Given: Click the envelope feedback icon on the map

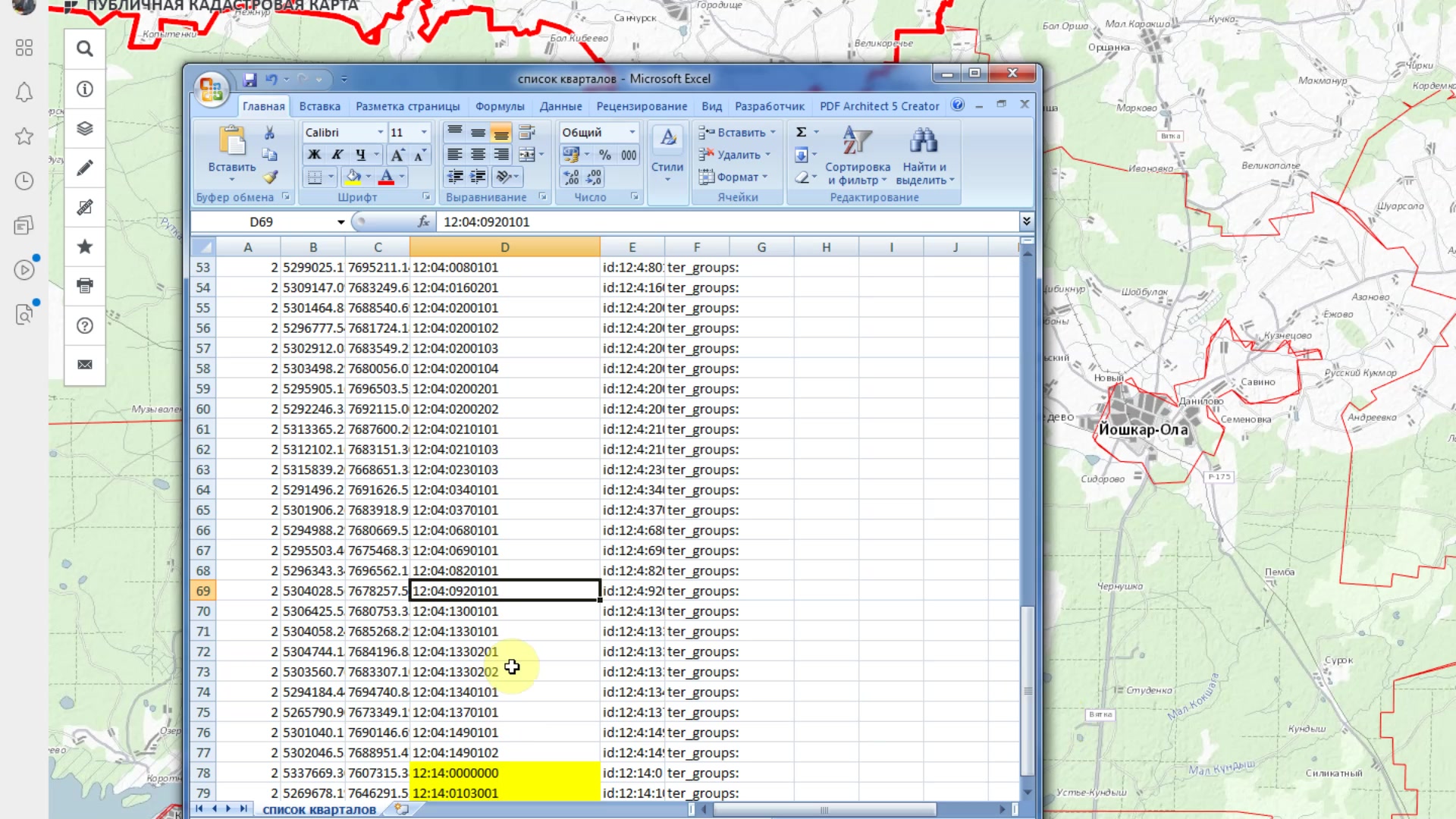Looking at the screenshot, I should tap(85, 365).
